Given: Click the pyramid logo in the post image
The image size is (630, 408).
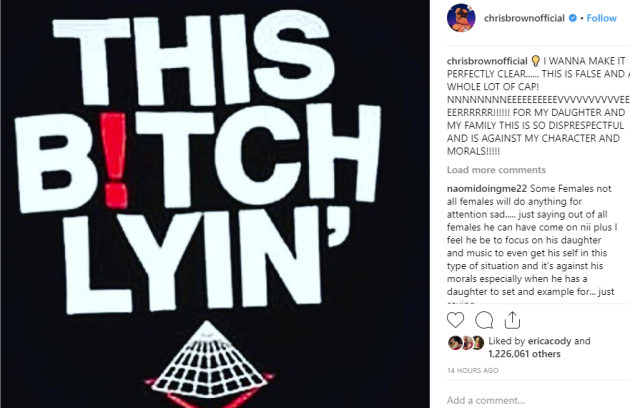Looking at the screenshot, I should pyautogui.click(x=208, y=362).
